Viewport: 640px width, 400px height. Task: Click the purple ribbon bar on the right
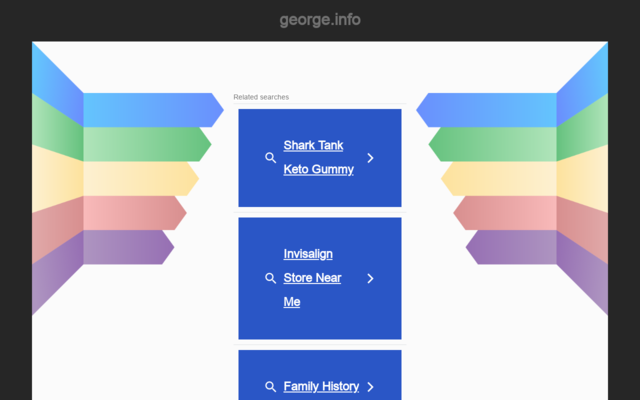[514, 246]
